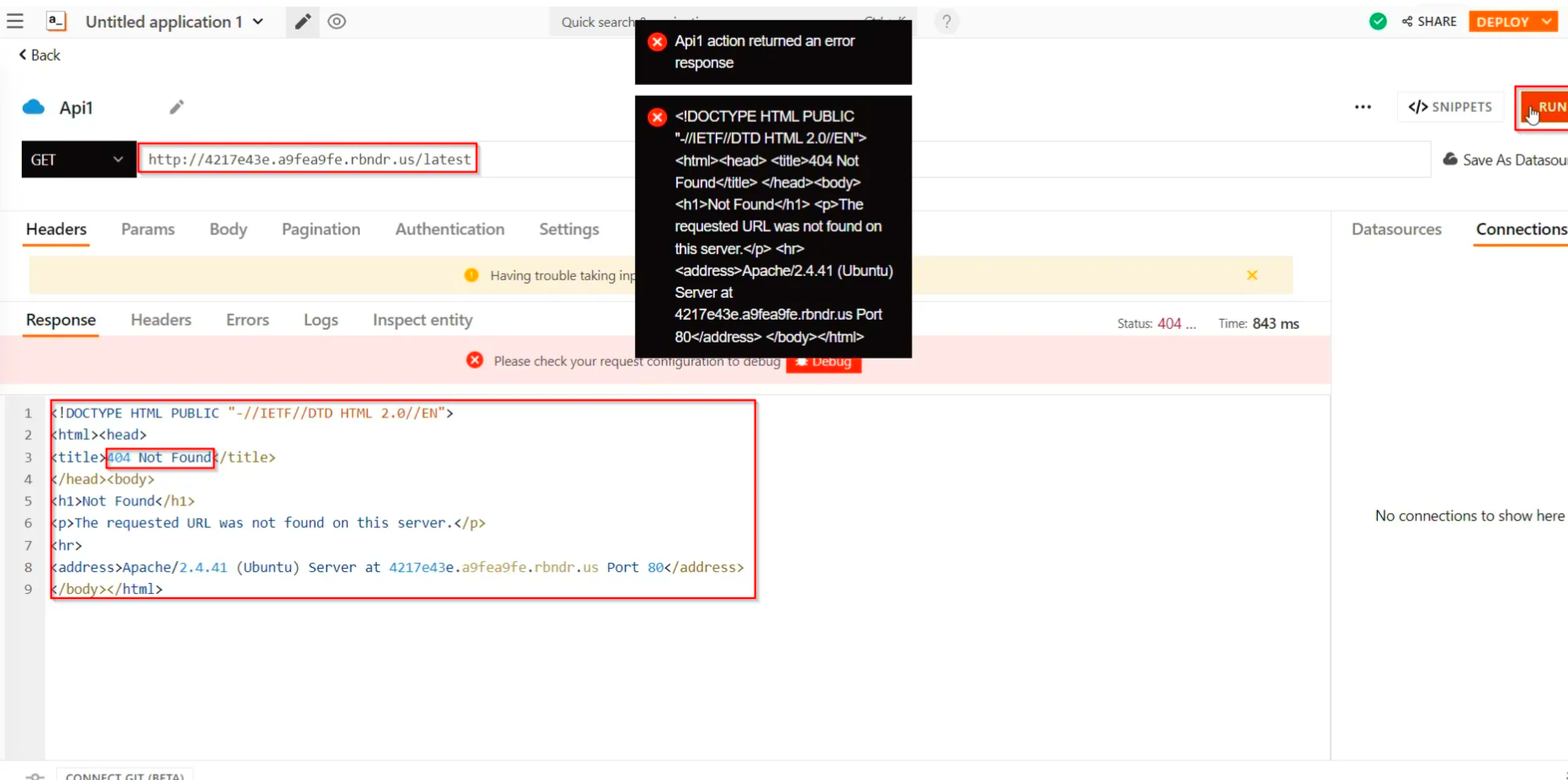Image resolution: width=1568 pixels, height=780 pixels.
Task: Open the three dots more actions menu
Action: point(1363,107)
